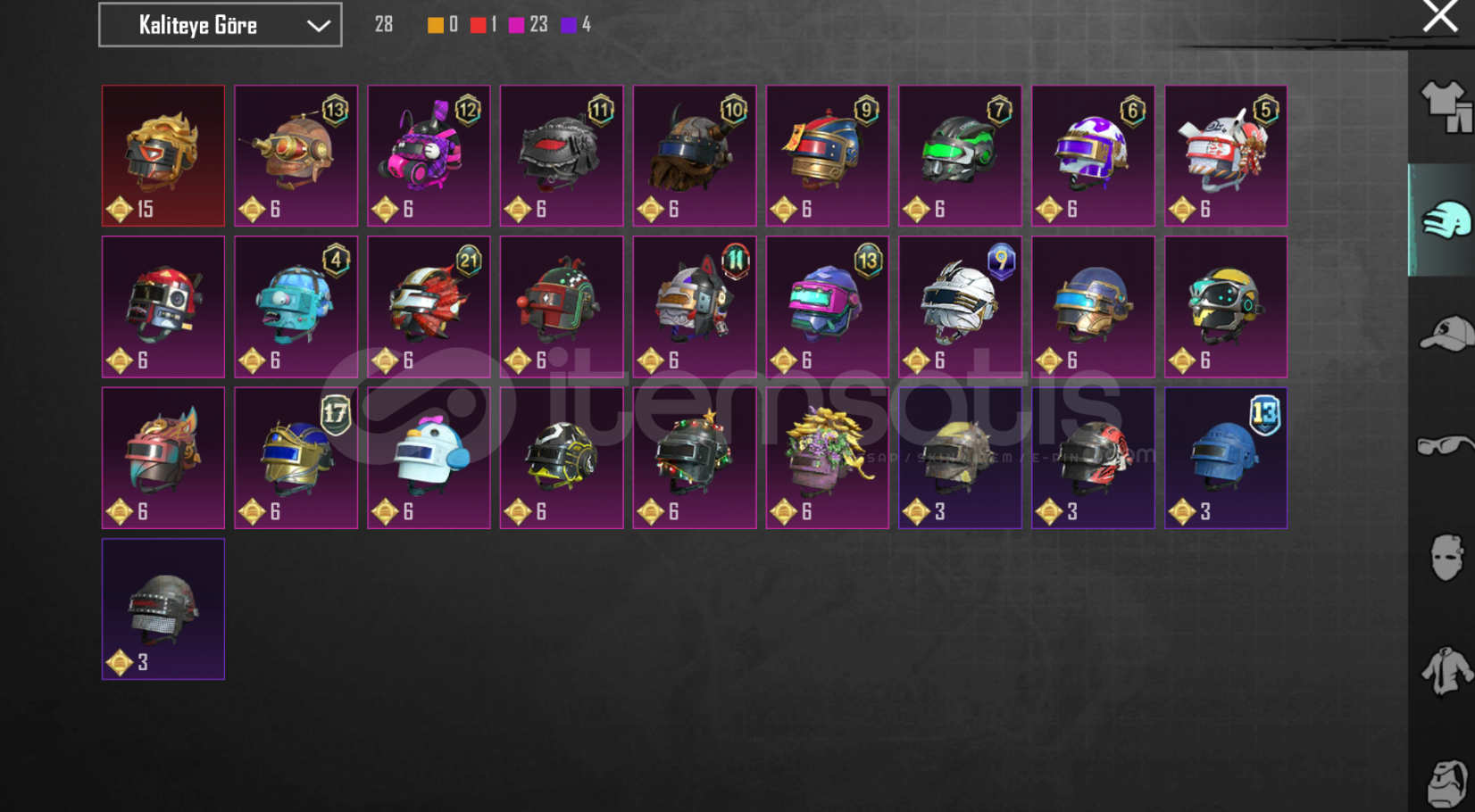
Task: Open the sunglasses category icon
Action: (x=1445, y=444)
